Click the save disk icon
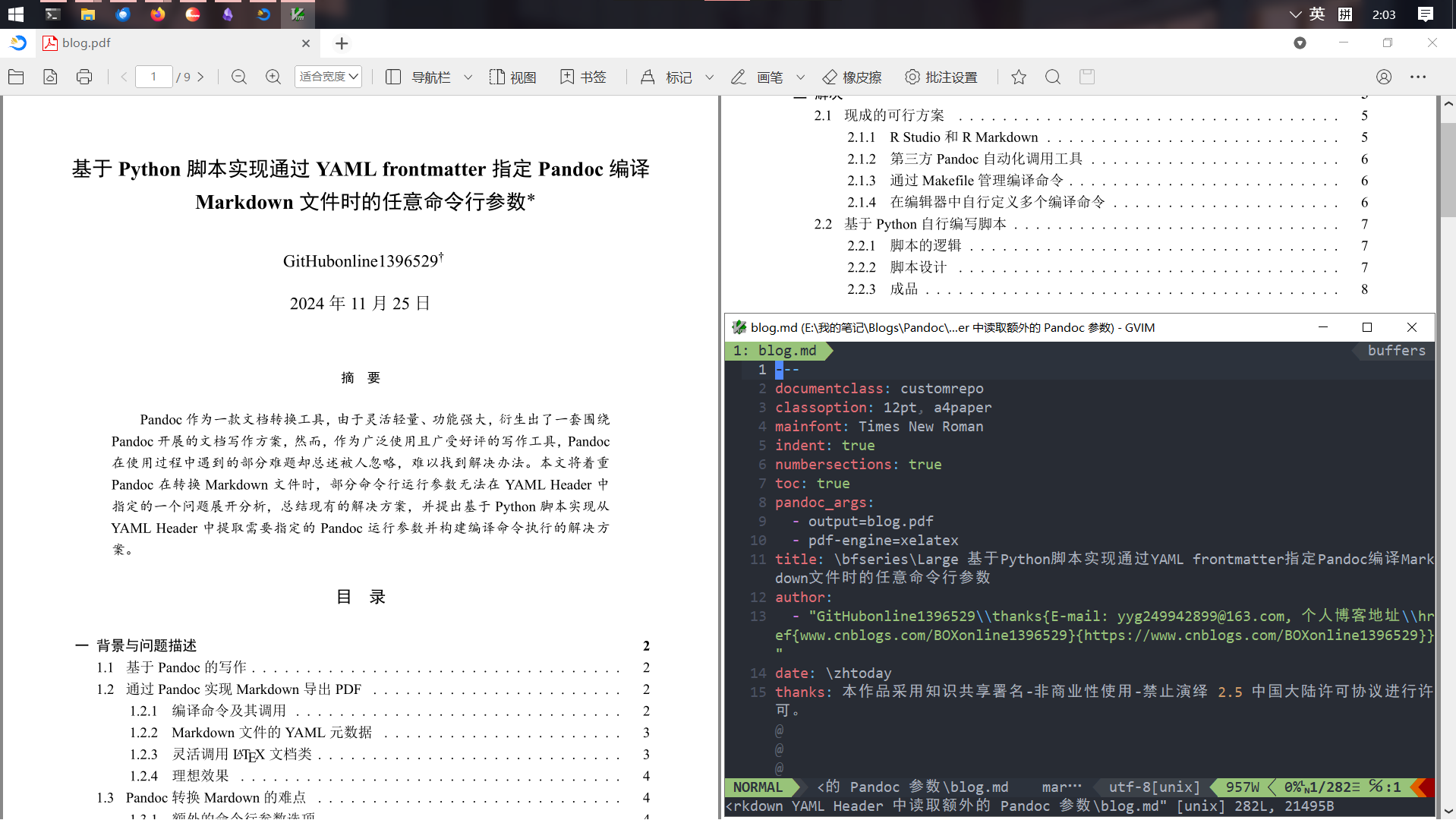The height and width of the screenshot is (820, 1456). [1087, 77]
